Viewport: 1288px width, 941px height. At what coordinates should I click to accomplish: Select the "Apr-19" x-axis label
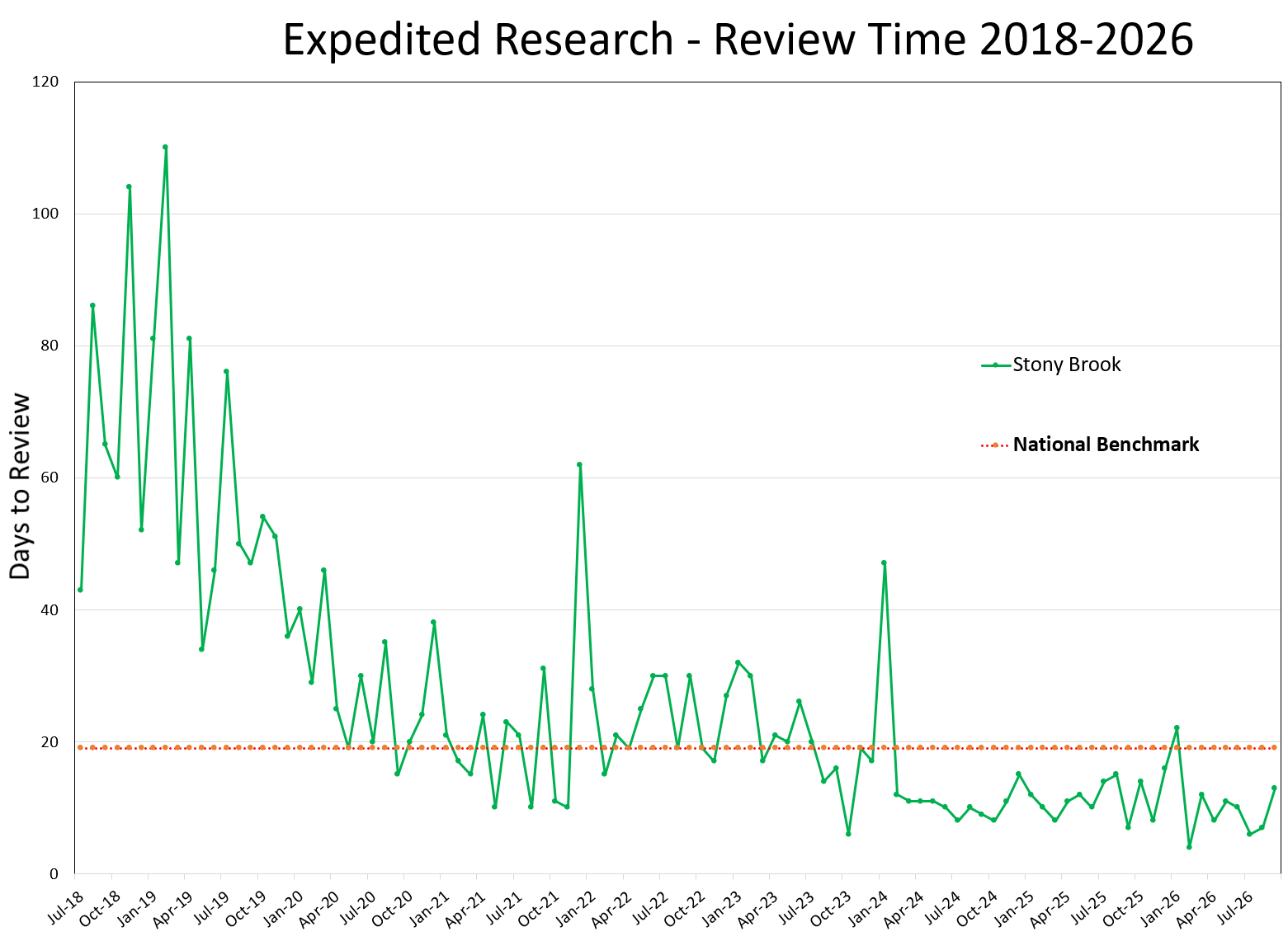coord(174,908)
